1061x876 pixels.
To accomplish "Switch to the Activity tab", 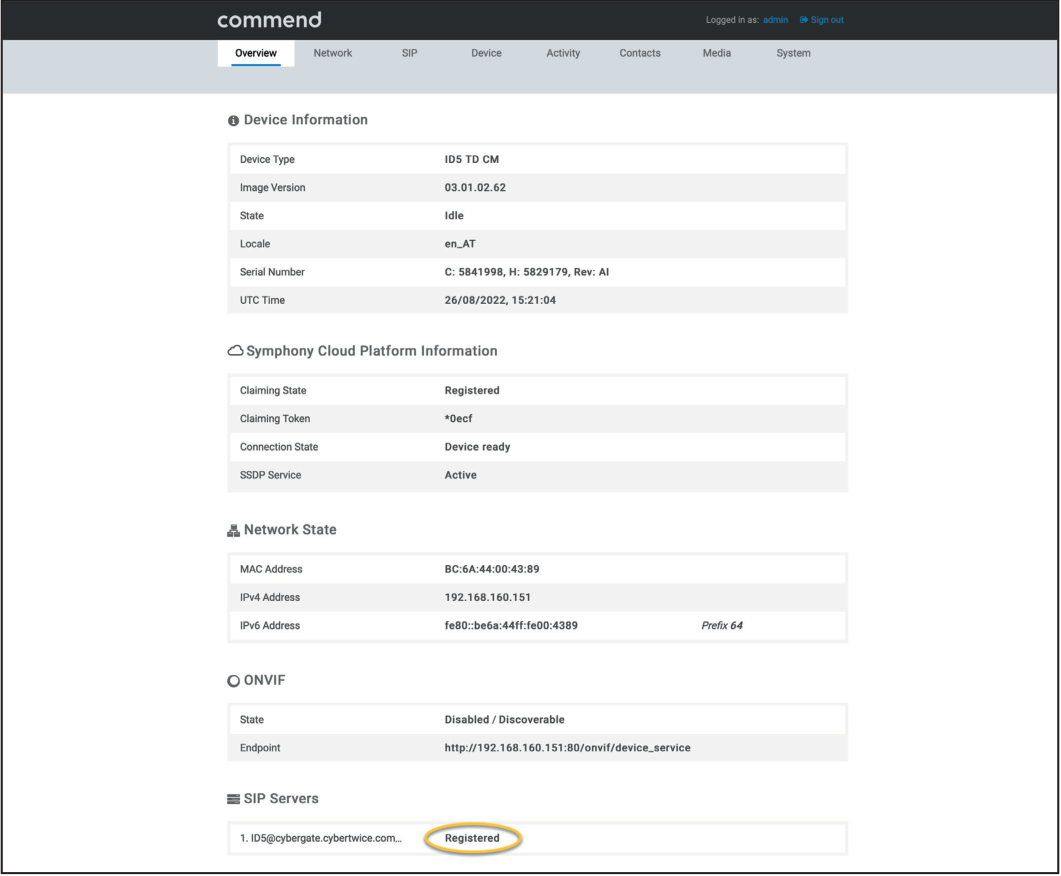I will point(563,53).
